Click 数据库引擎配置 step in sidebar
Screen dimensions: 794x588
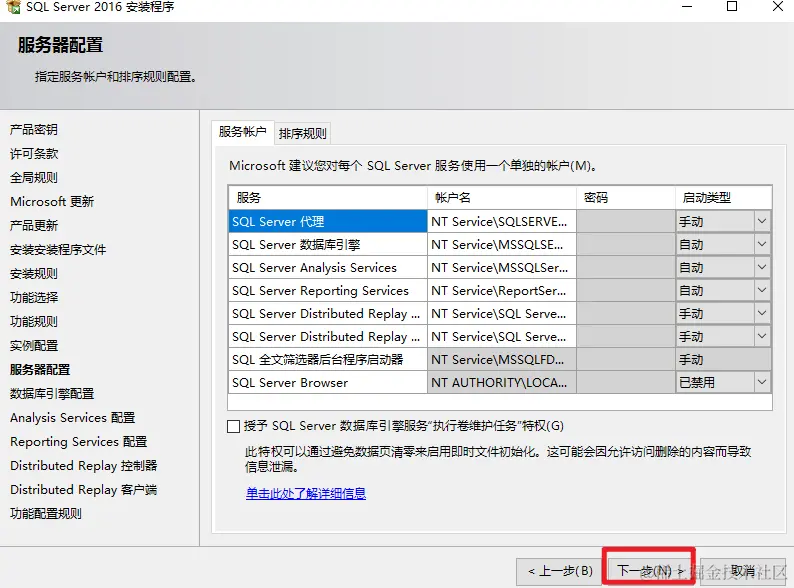pos(52,394)
